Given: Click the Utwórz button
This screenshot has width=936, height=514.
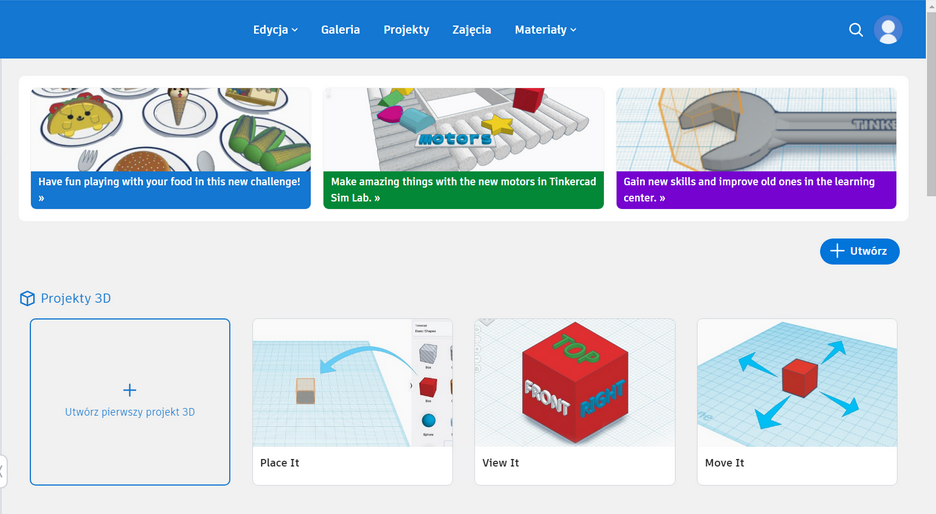Looking at the screenshot, I should point(860,251).
